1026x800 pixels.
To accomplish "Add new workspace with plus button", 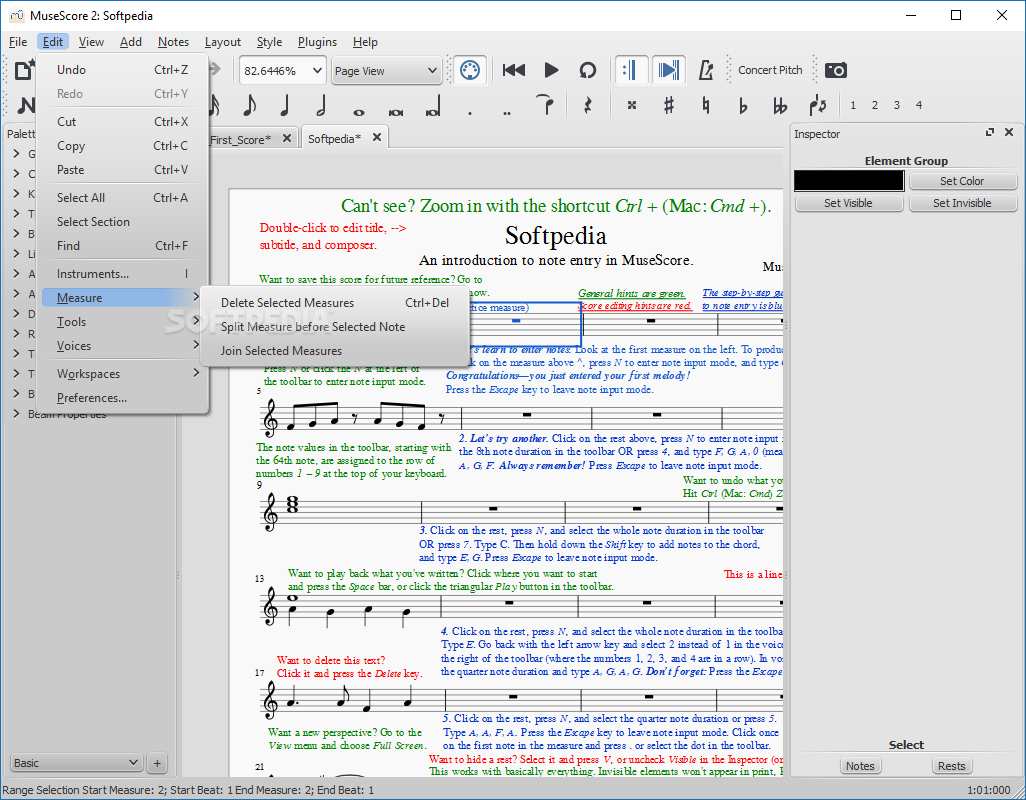I will 157,763.
